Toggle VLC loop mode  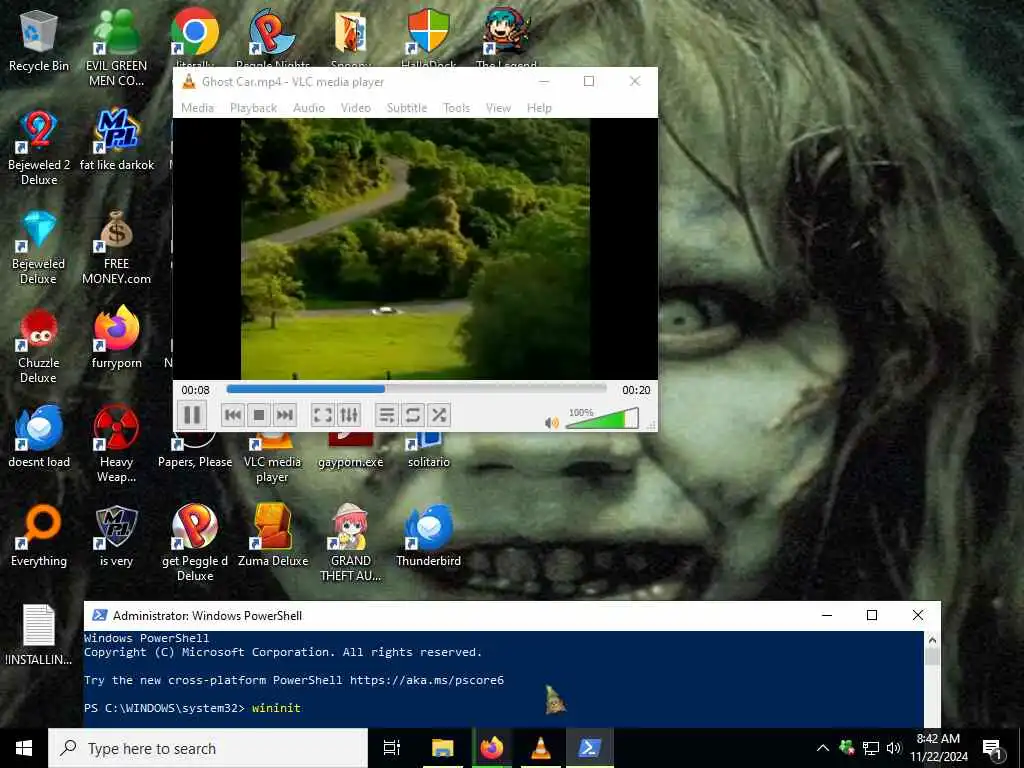pyautogui.click(x=413, y=415)
